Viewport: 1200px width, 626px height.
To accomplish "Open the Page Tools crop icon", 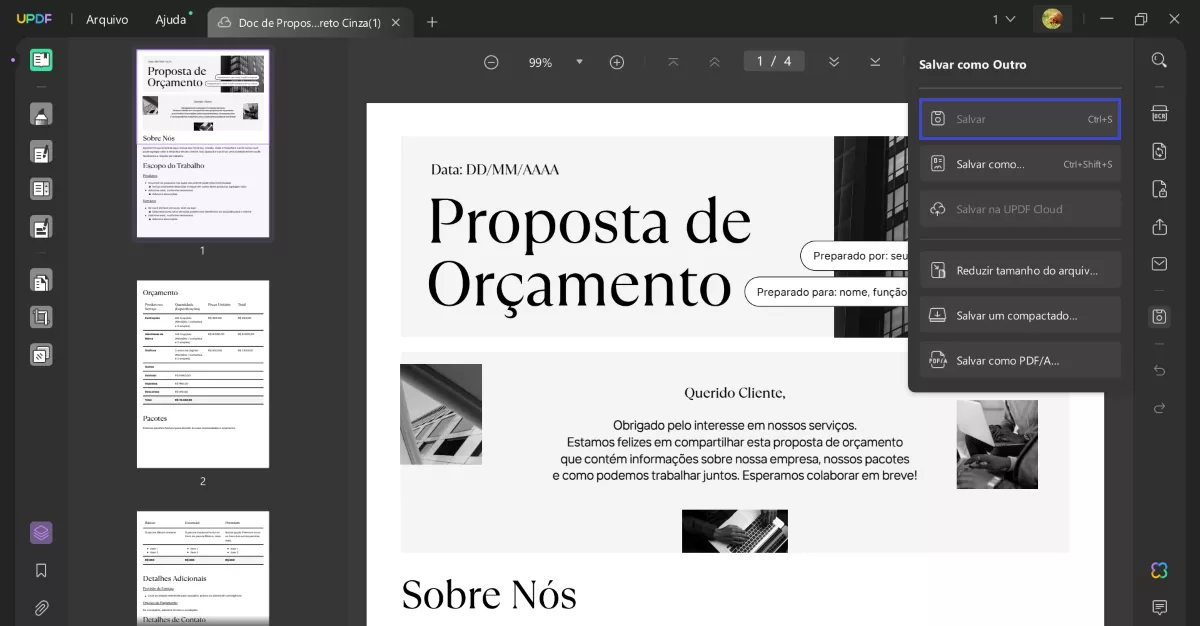I will point(41,317).
